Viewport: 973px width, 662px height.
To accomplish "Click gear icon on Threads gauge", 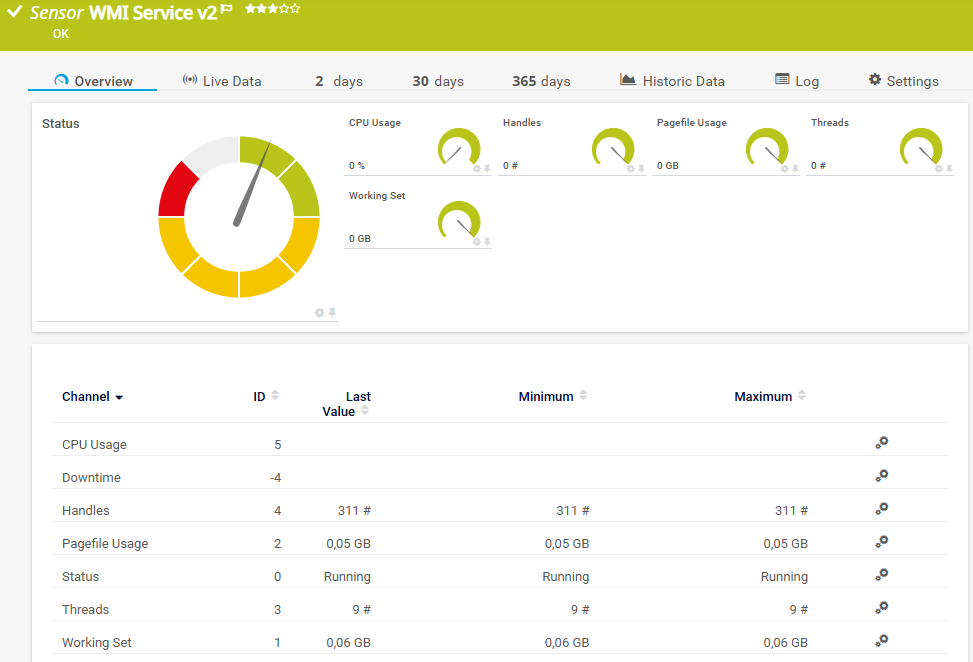I will [x=939, y=169].
